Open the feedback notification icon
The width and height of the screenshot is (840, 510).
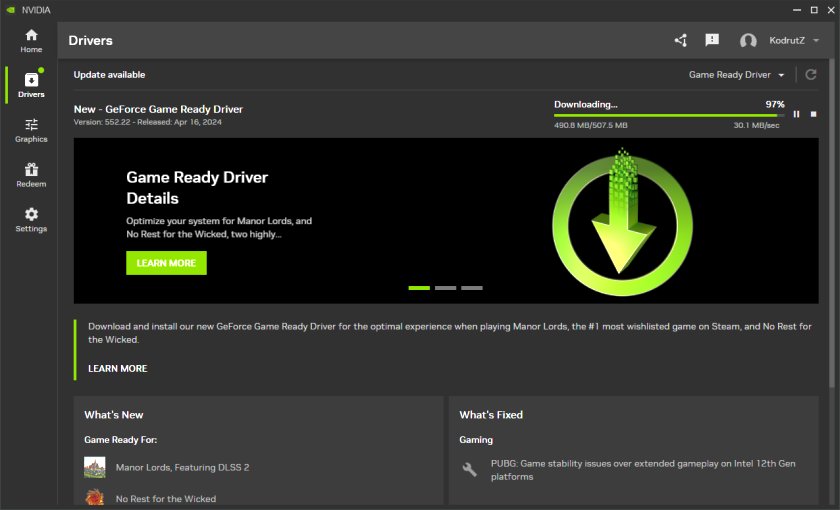pyautogui.click(x=712, y=40)
